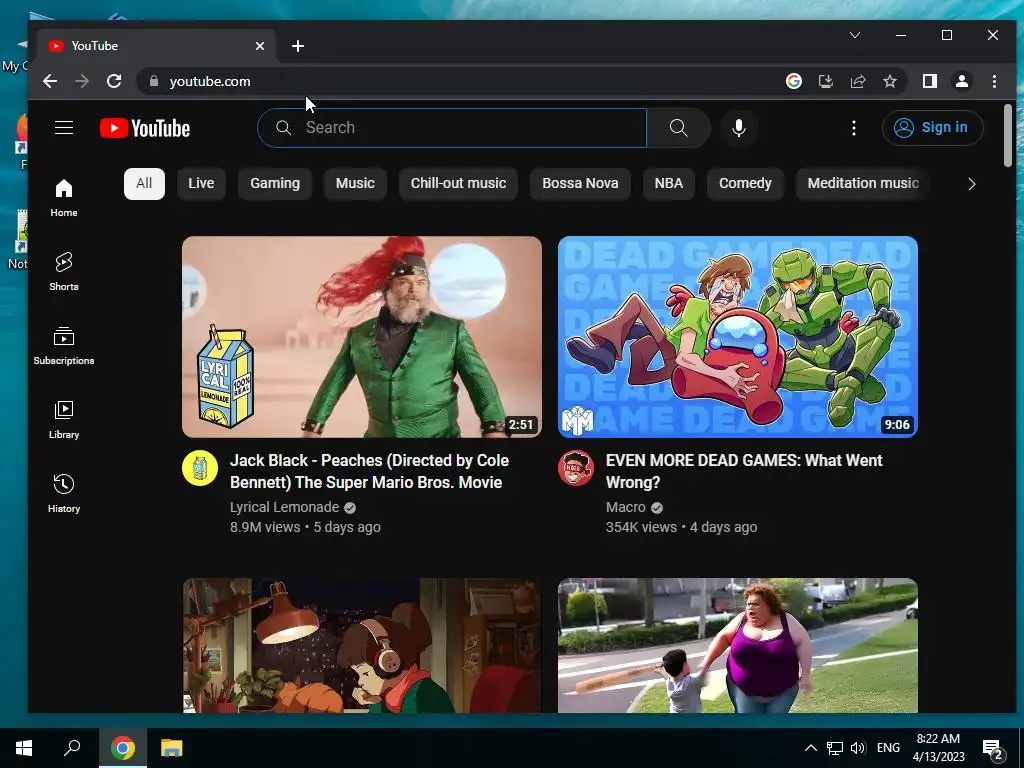Select the Comedy filter chip
The image size is (1024, 768).
(745, 184)
